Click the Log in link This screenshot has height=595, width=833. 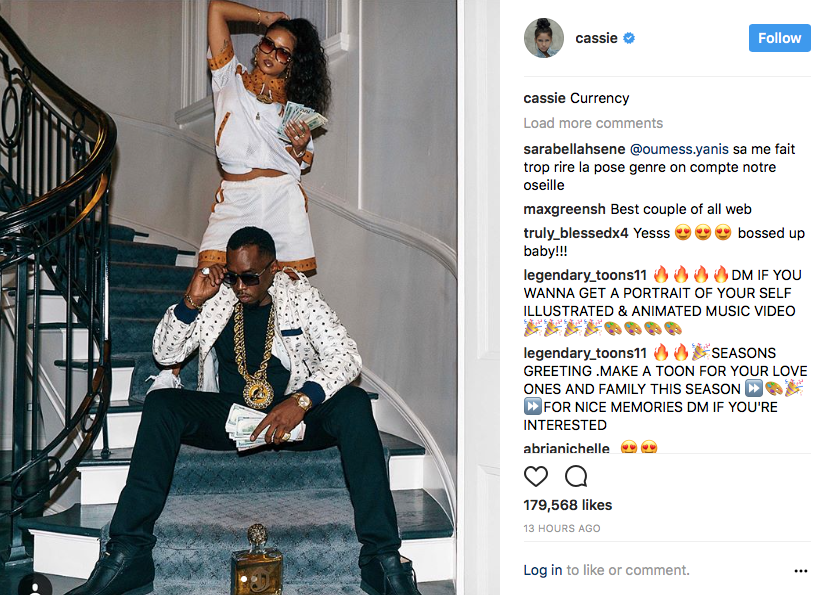(x=542, y=570)
